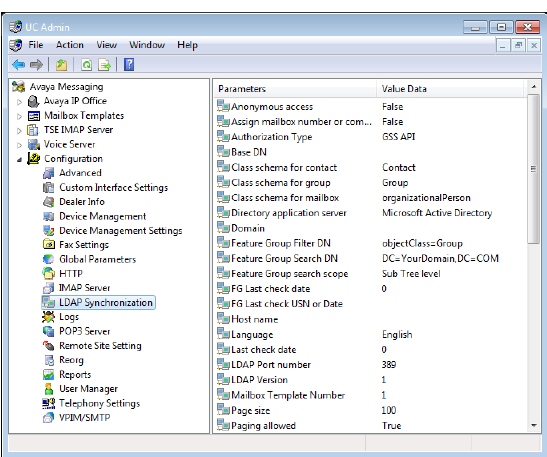Image resolution: width=547 pixels, height=457 pixels.
Task: Select Class schema for mailbox row
Action: click(370, 198)
